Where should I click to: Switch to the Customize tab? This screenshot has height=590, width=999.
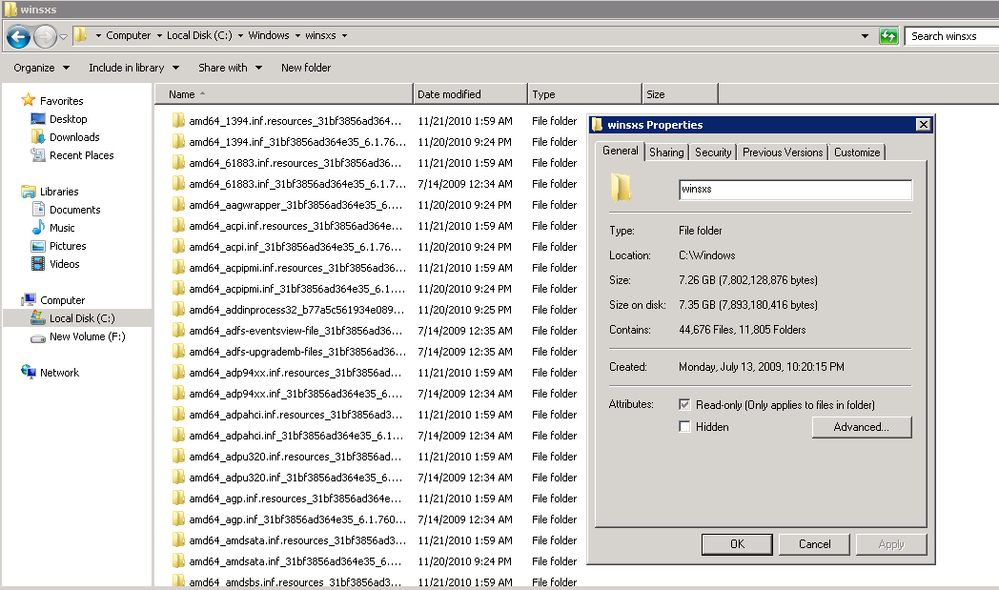tap(857, 152)
